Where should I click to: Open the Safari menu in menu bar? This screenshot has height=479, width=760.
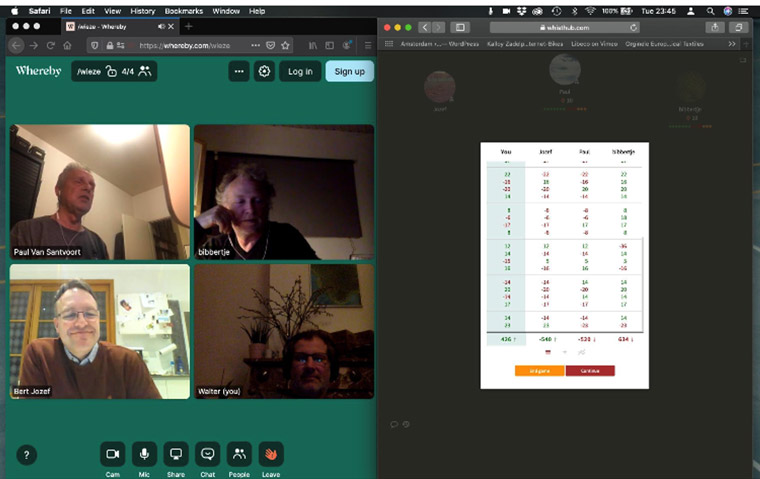point(39,11)
